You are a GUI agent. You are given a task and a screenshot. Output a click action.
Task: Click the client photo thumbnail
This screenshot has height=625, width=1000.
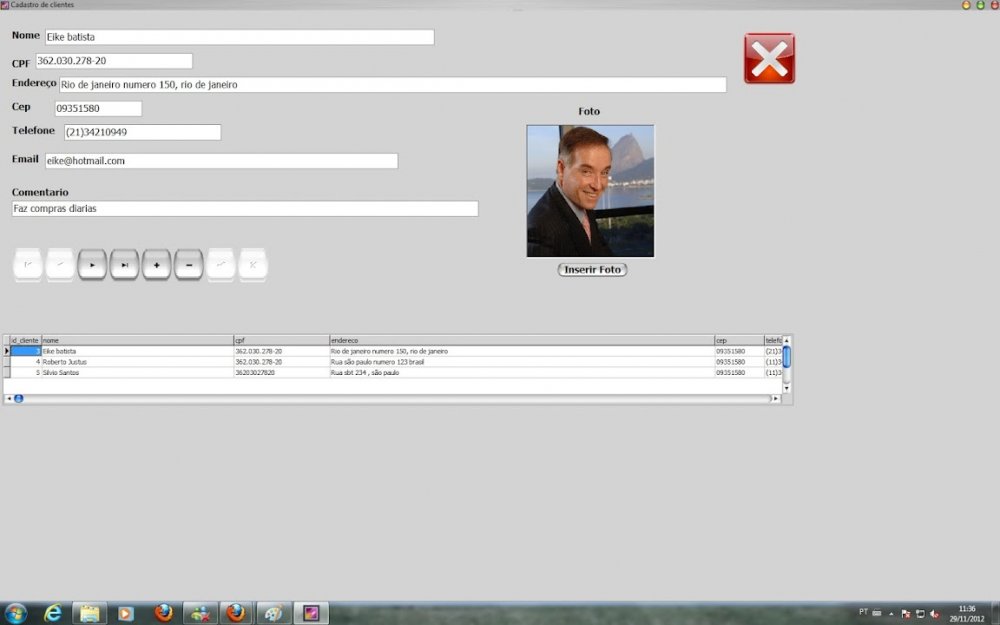tap(590, 191)
